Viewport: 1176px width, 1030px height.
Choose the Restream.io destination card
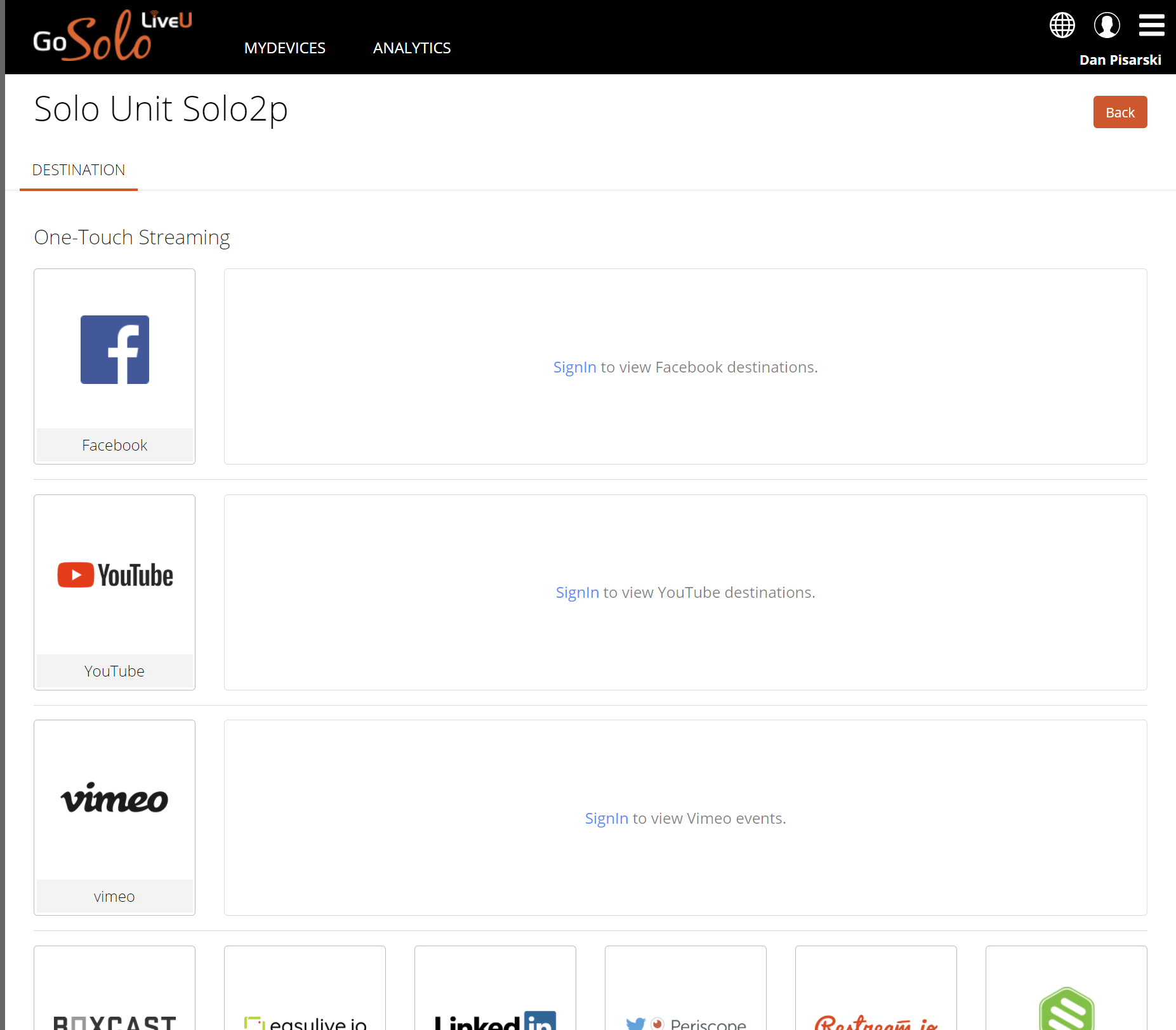coord(876,988)
